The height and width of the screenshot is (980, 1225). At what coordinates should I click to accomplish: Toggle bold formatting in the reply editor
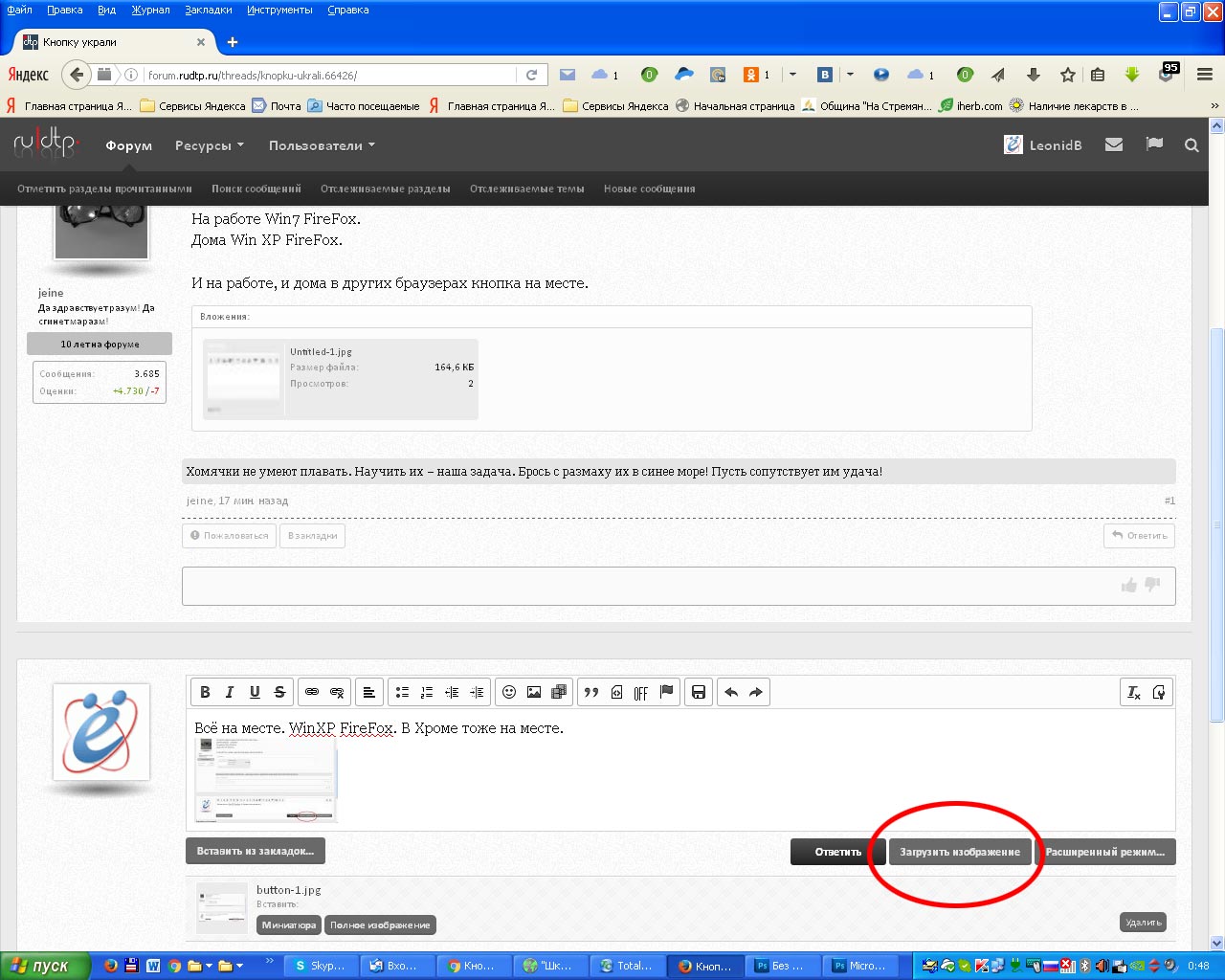point(205,692)
